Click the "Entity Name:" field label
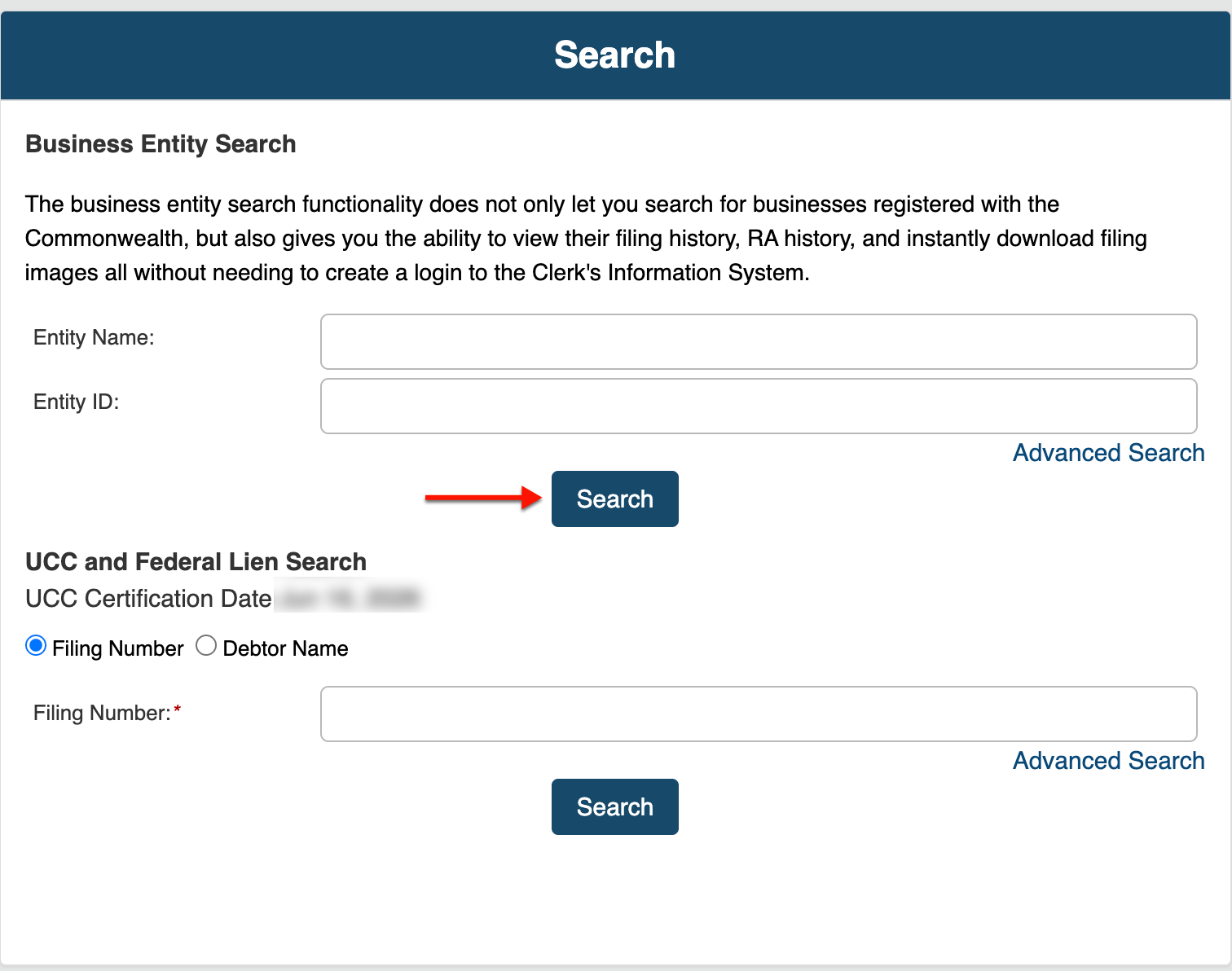 pos(94,337)
